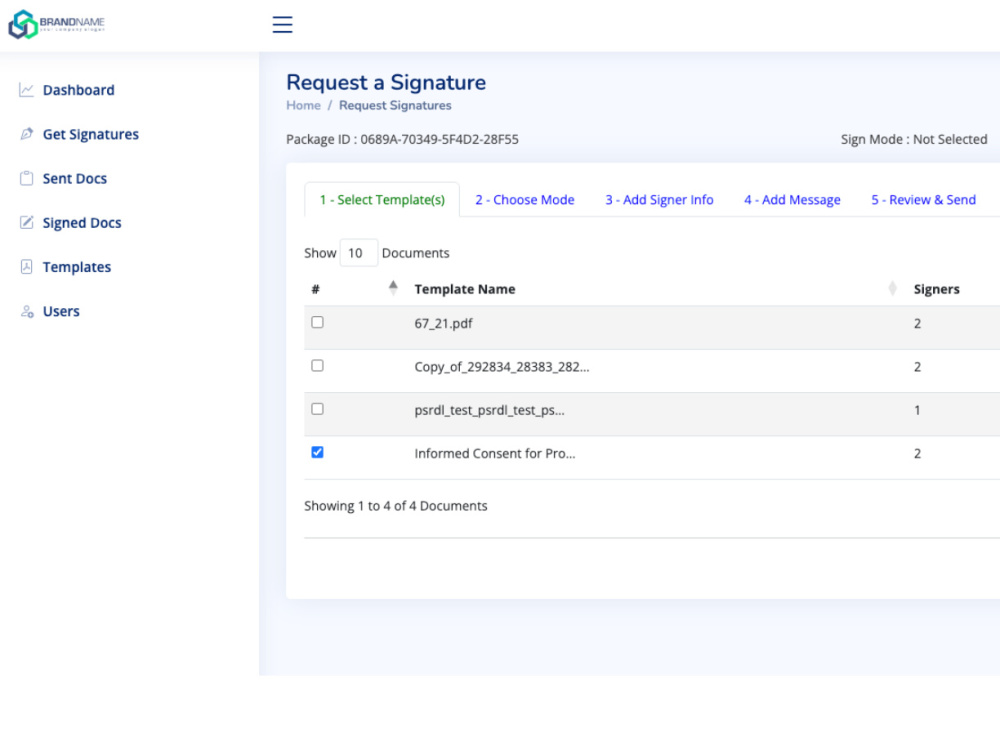Click the Signed Docs edit icon

coord(26,222)
